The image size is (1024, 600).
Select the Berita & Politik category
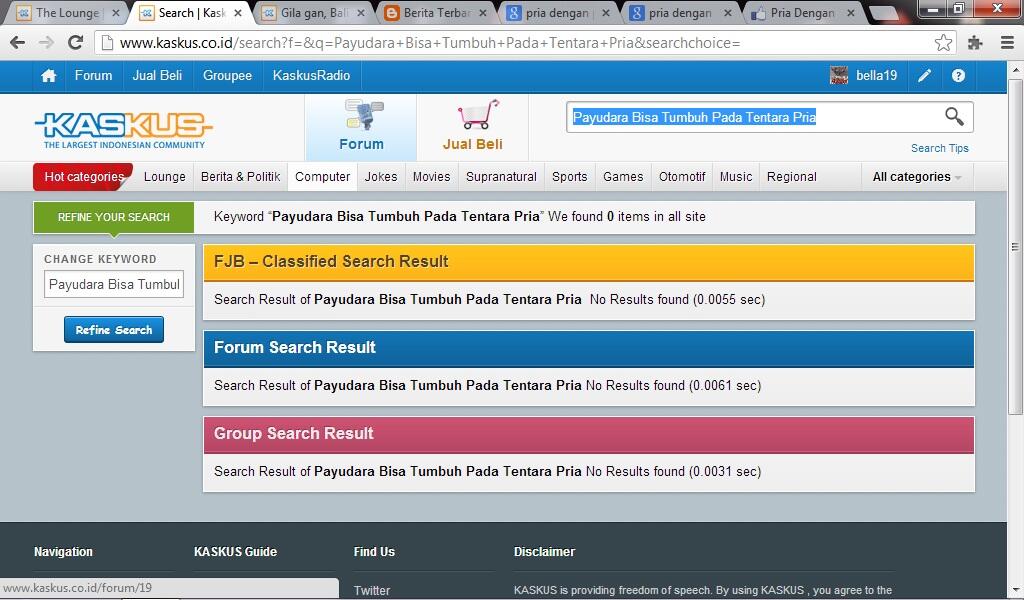[240, 177]
